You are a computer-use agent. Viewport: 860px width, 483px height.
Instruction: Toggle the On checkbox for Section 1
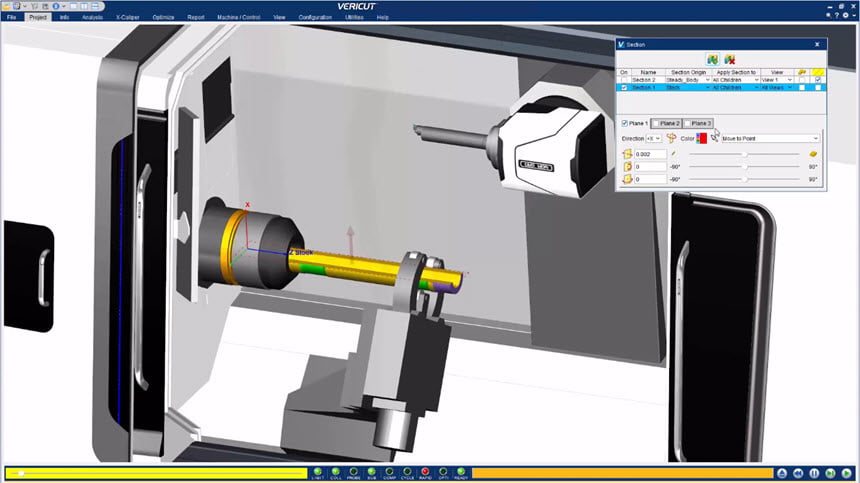pos(624,88)
